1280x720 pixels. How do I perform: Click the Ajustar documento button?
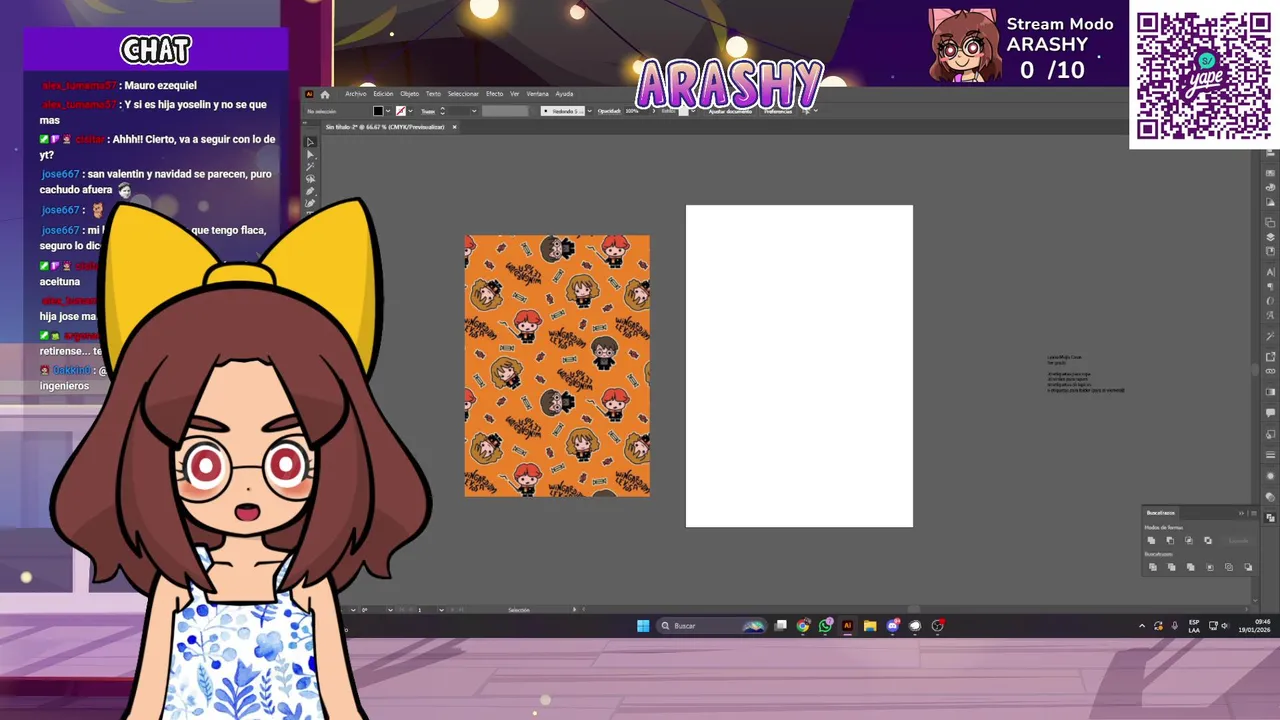[x=730, y=111]
